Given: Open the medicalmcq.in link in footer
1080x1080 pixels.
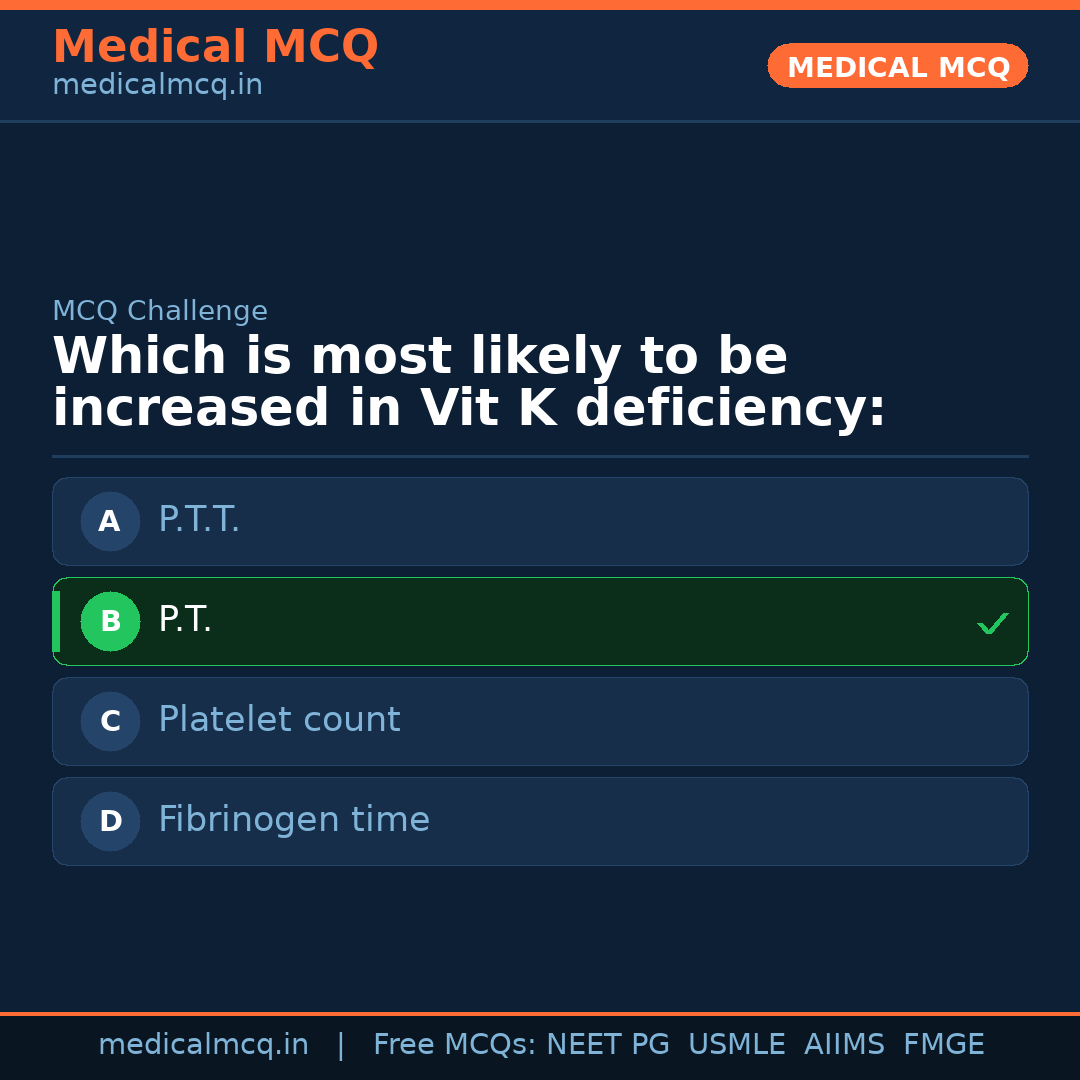Looking at the screenshot, I should (x=203, y=1045).
